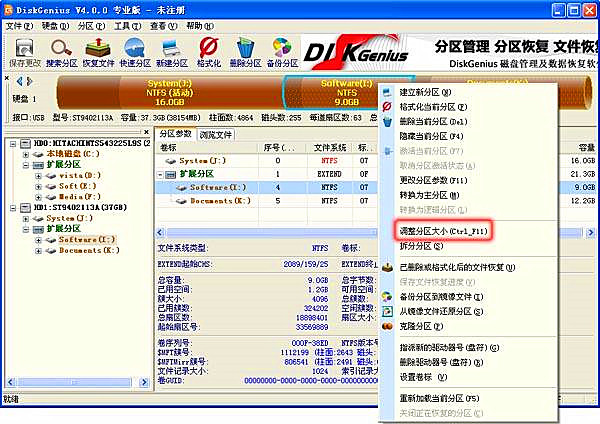Click the Format (格式化) toolbar icon
Screen dimensions: 600x424
[209, 52]
